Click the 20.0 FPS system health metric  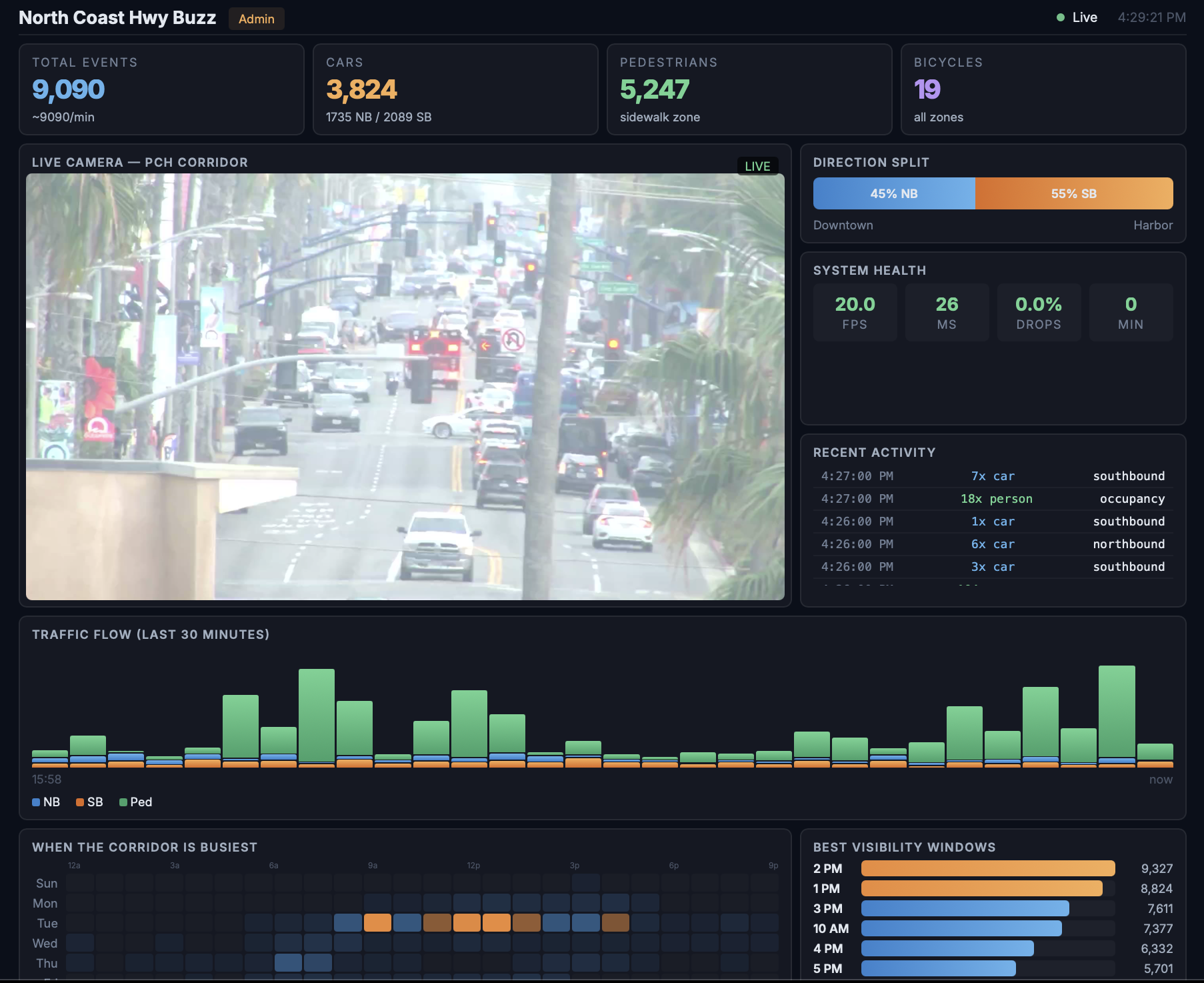pos(855,312)
